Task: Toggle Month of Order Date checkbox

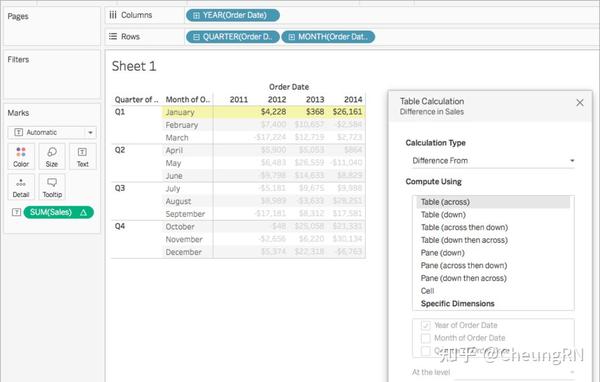Action: pyautogui.click(x=426, y=338)
